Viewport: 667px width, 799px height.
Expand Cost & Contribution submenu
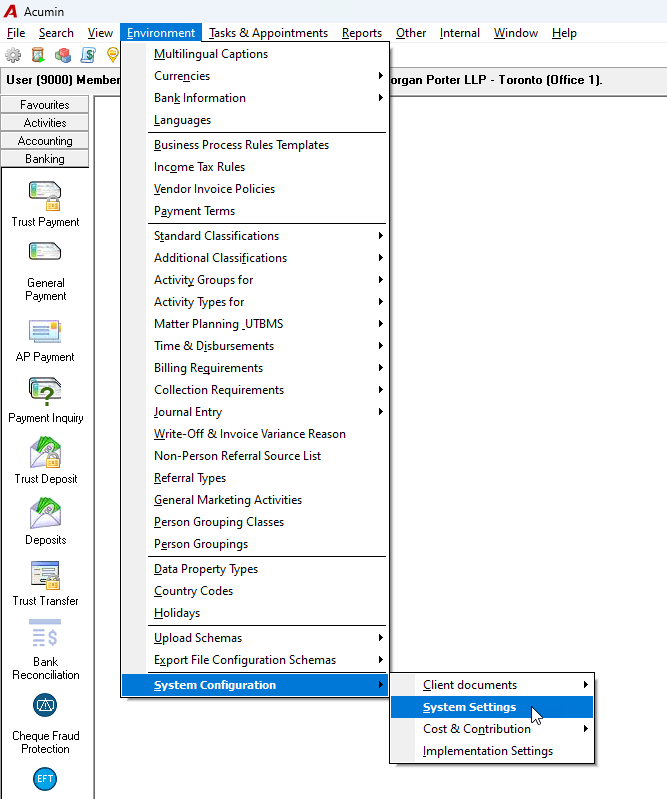click(492, 729)
